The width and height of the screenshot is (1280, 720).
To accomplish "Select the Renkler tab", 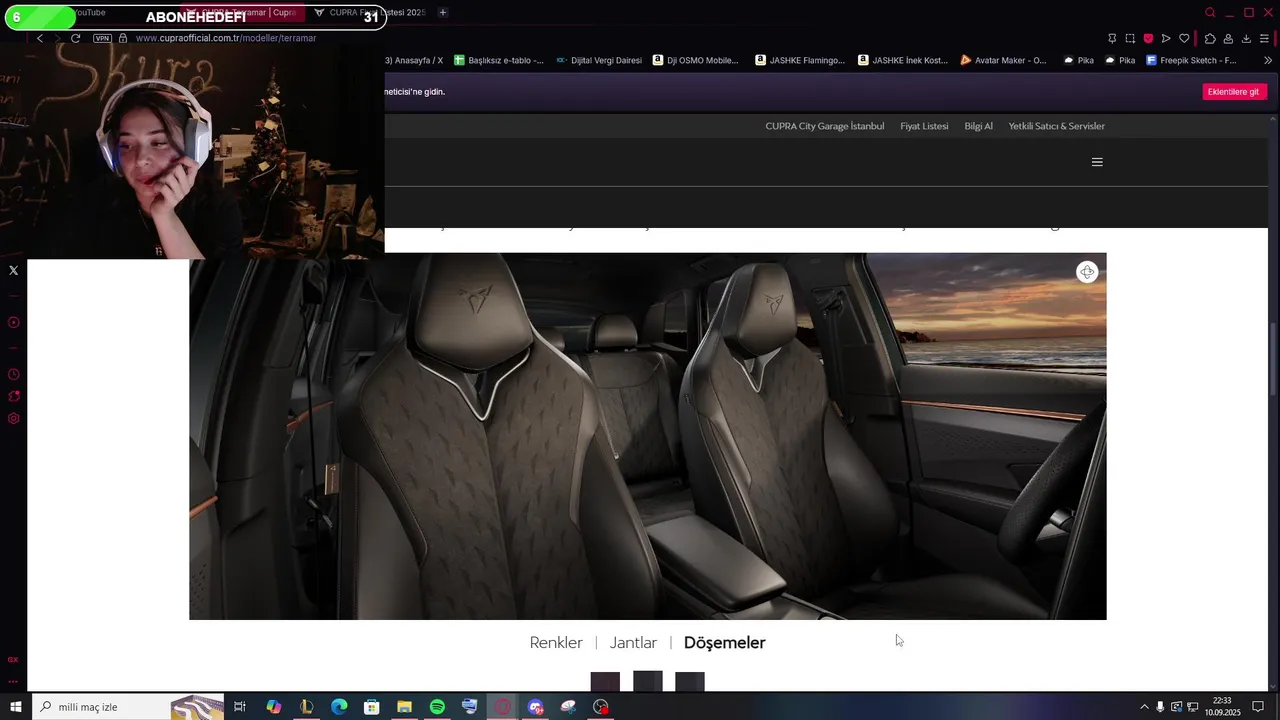I will click(x=556, y=643).
